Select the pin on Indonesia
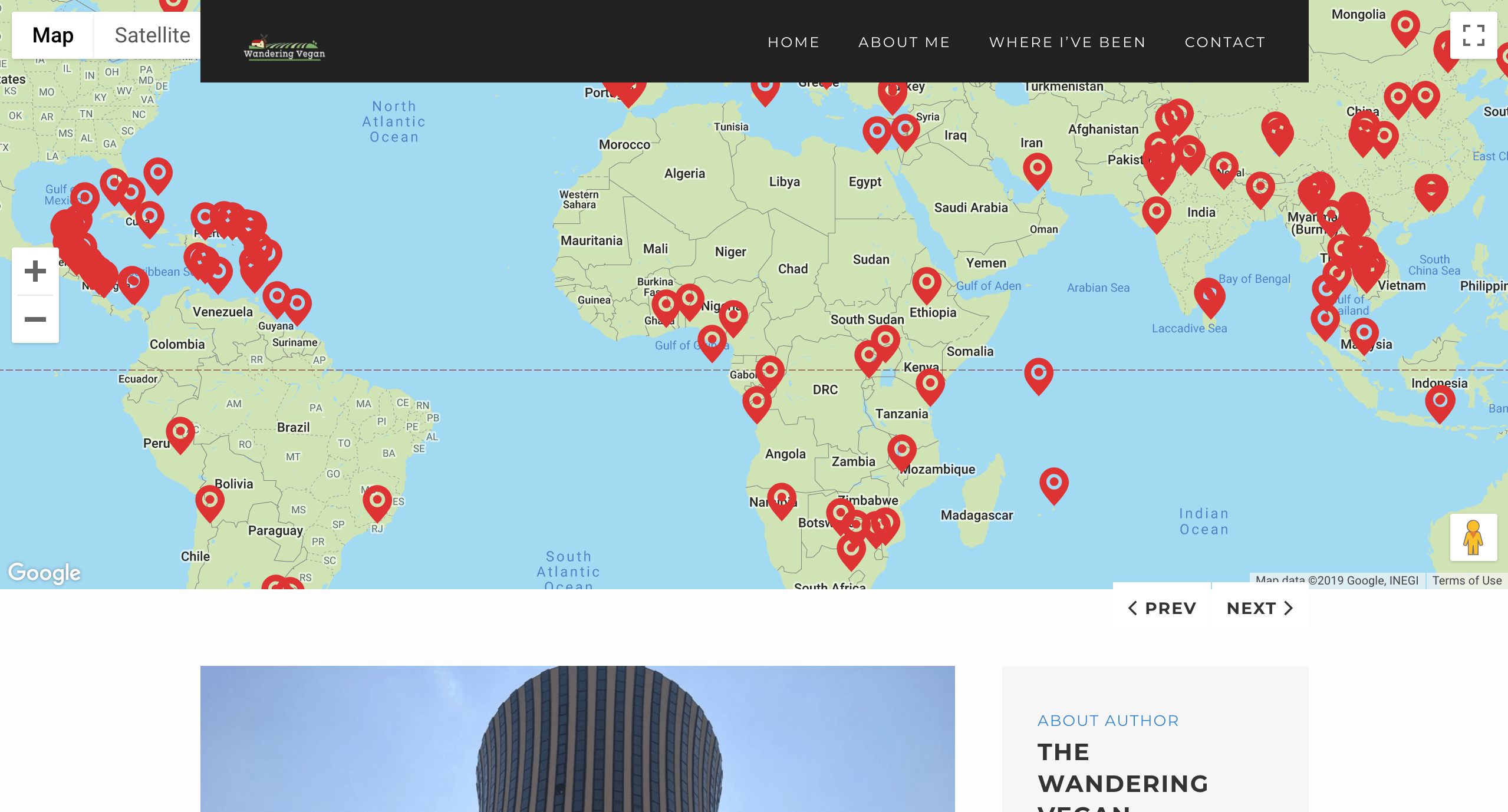Screen dimensions: 1508x812 [1440, 404]
